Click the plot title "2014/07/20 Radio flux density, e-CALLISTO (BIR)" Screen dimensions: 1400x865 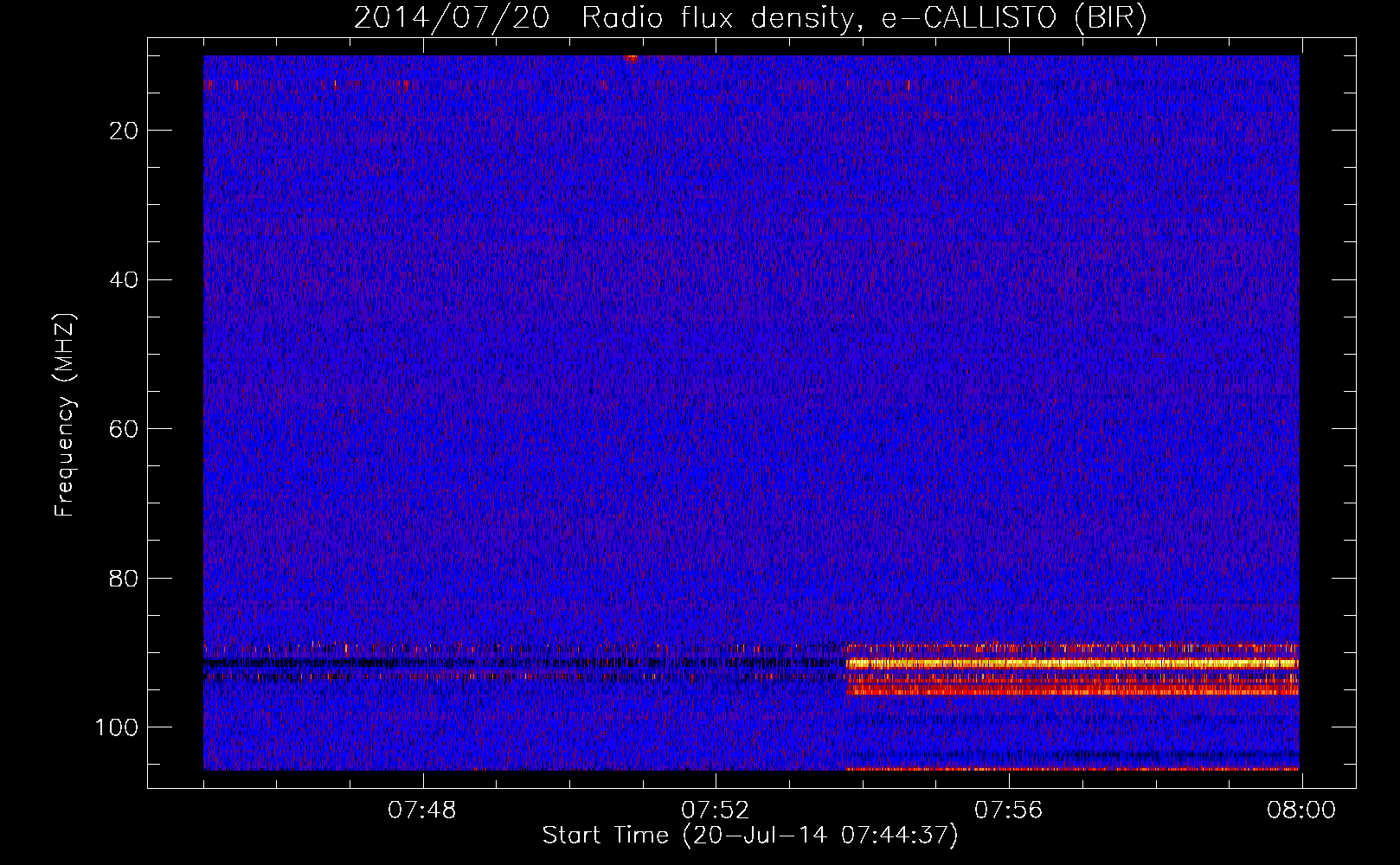(750, 18)
